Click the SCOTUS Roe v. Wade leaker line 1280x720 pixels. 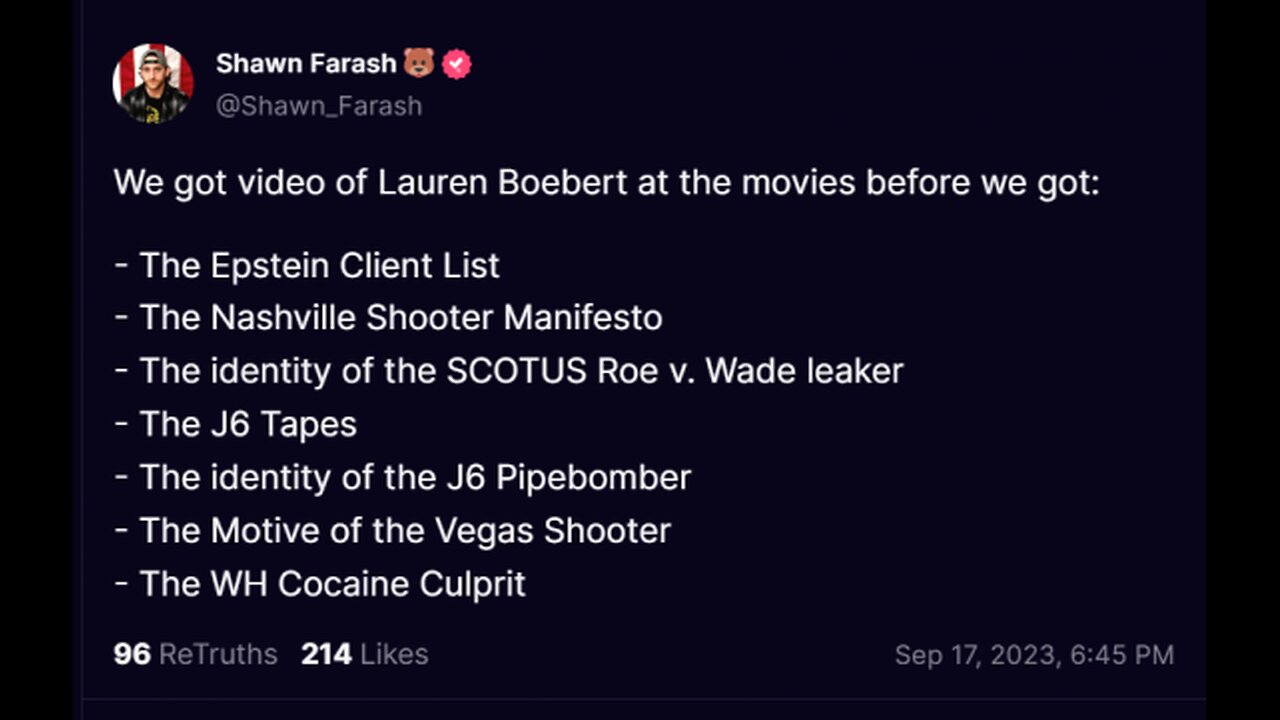pyautogui.click(x=520, y=371)
